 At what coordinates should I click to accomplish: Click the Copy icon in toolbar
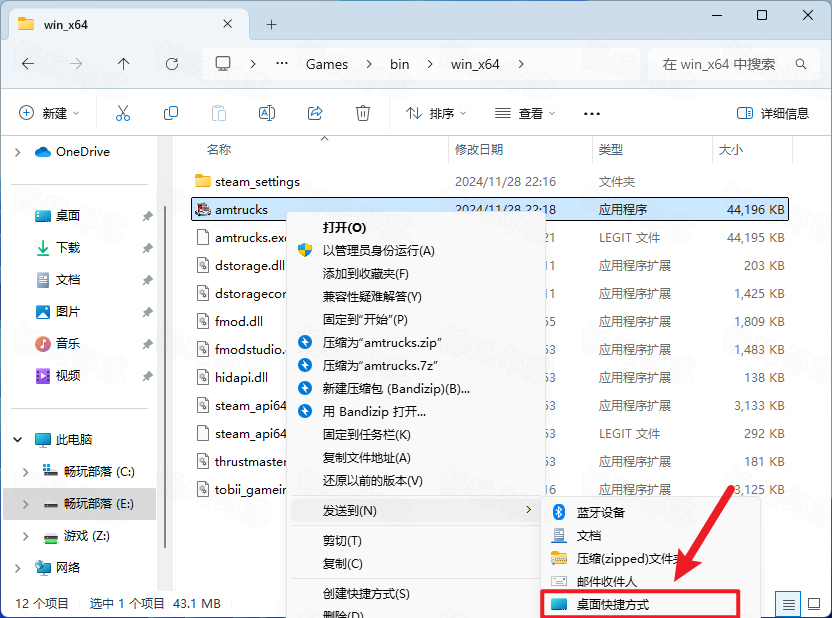pos(171,113)
